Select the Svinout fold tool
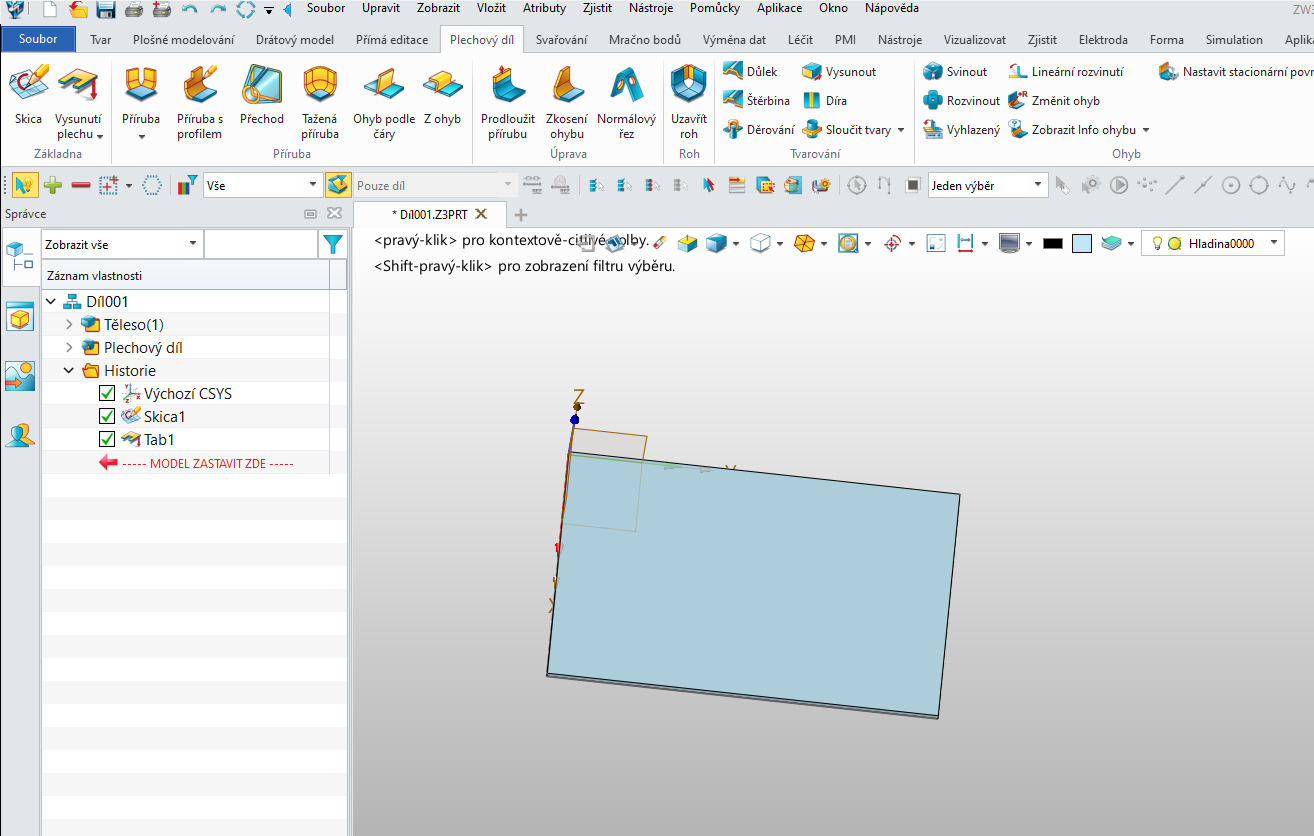The width and height of the screenshot is (1314, 836). (955, 72)
